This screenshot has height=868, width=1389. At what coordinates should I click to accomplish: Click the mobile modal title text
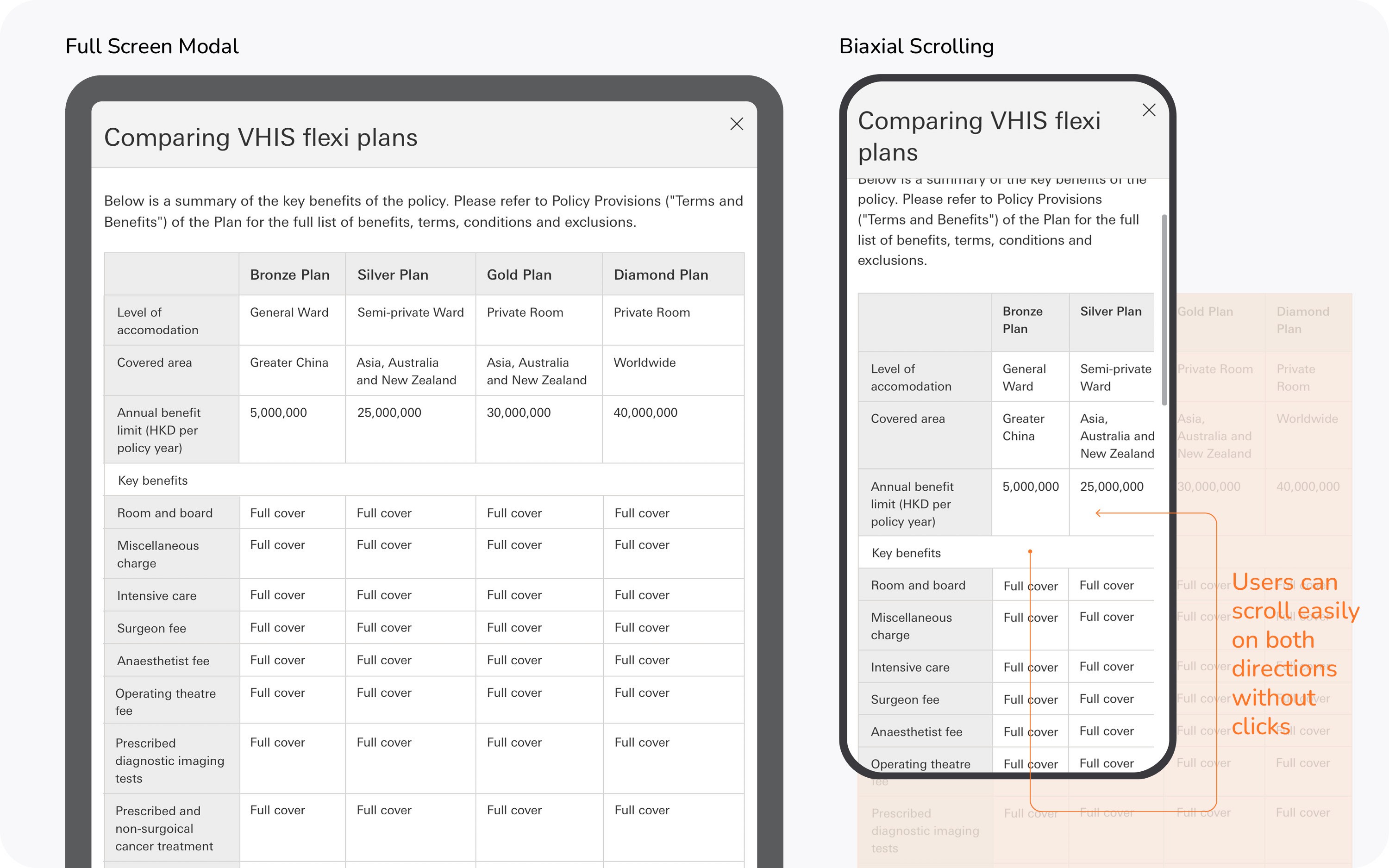[979, 137]
